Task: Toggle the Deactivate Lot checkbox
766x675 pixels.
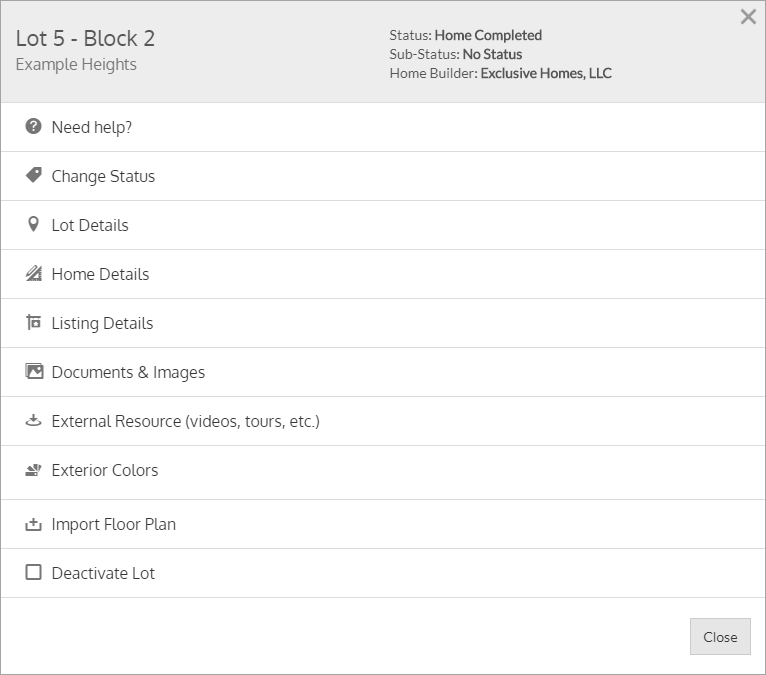Action: pos(34,573)
